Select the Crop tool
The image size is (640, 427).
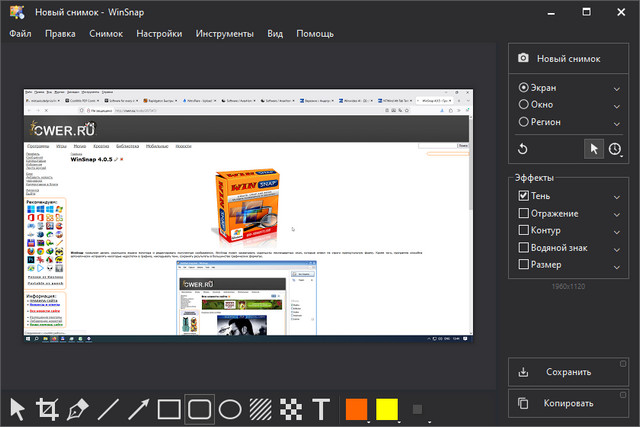[x=47, y=409]
